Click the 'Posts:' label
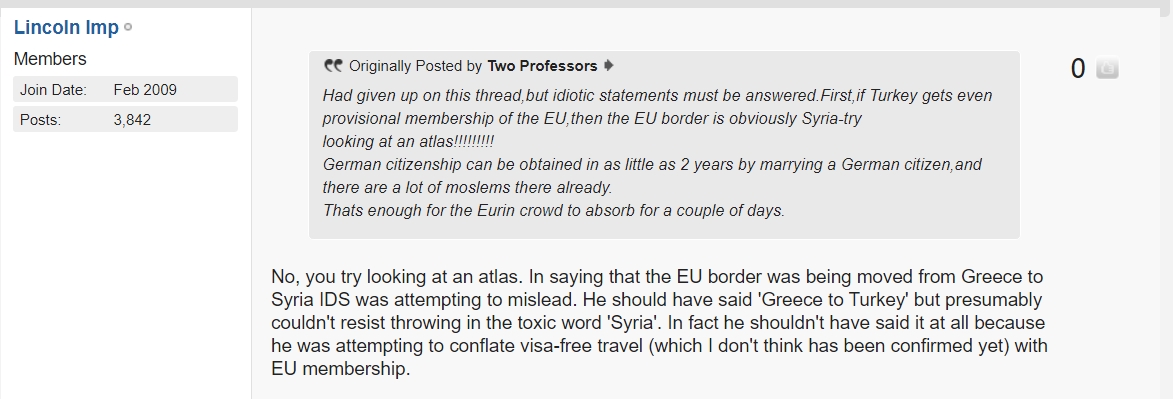Image resolution: width=1173 pixels, height=399 pixels. (x=40, y=120)
